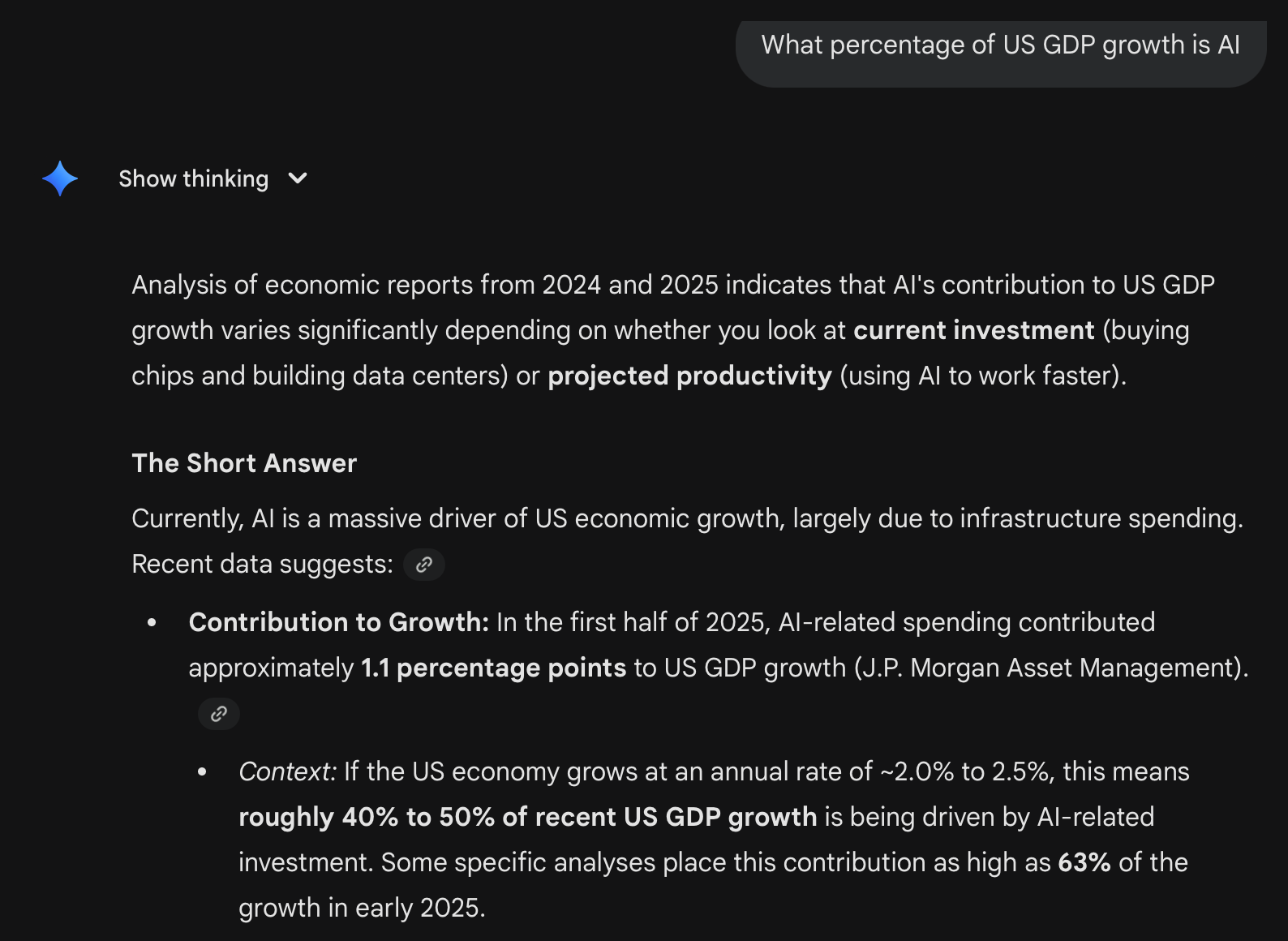The width and height of the screenshot is (1288, 941).
Task: Click the heading "The Short Answer"
Action: coord(244,463)
